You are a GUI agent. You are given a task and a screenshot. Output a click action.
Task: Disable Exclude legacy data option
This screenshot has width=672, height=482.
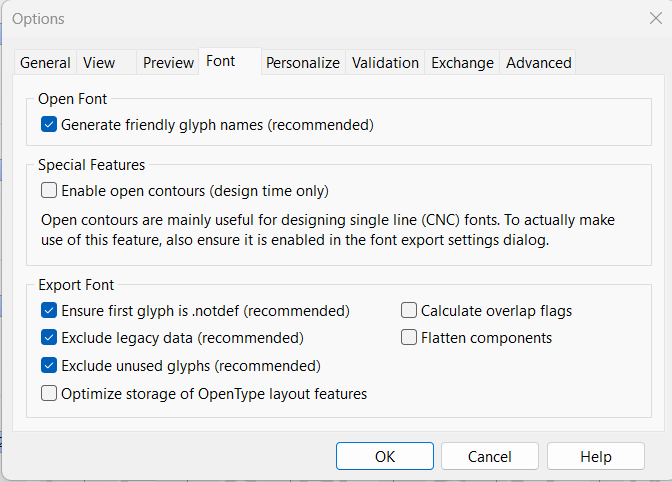[49, 338]
